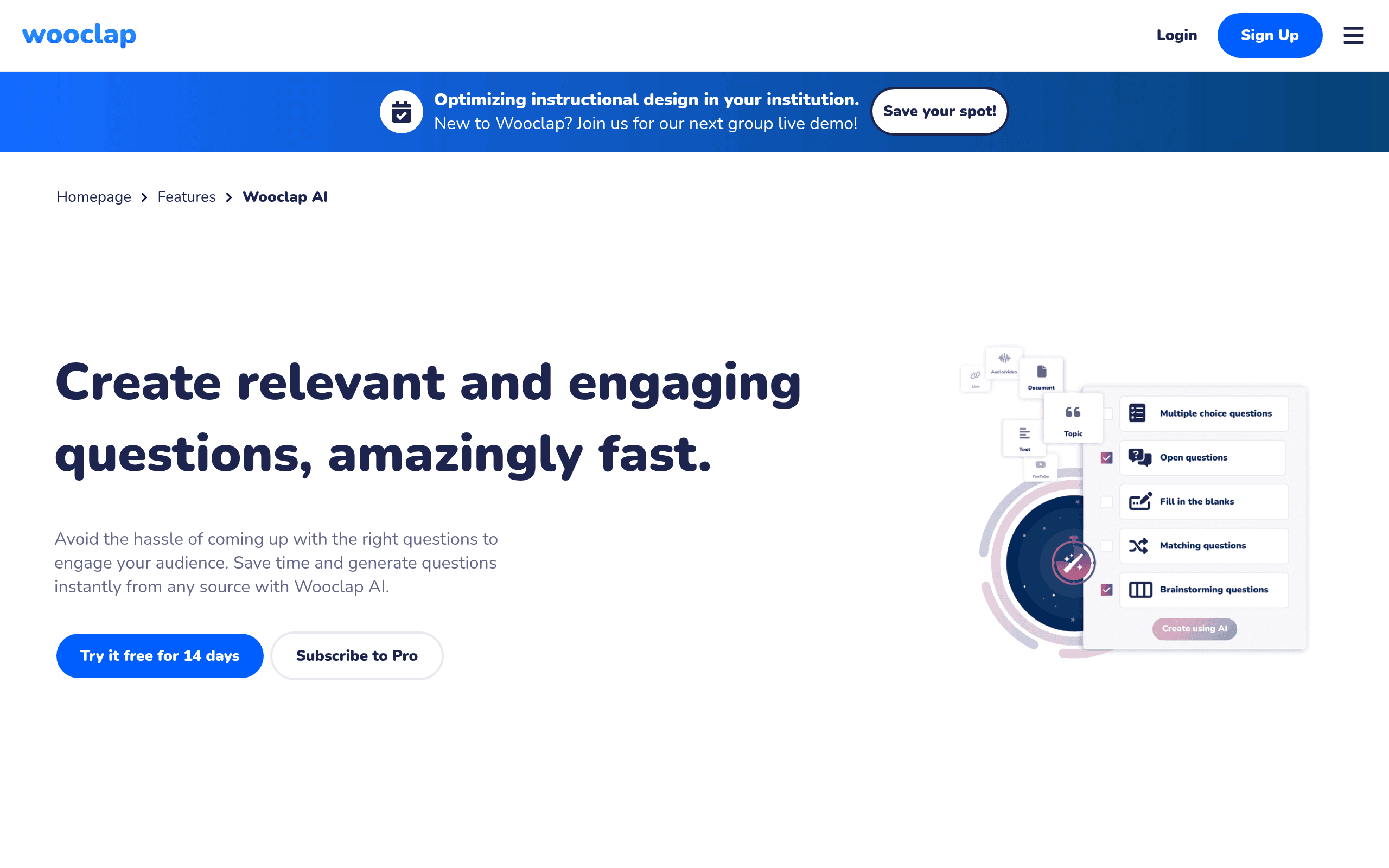Click the Create using AI button

point(1194,629)
